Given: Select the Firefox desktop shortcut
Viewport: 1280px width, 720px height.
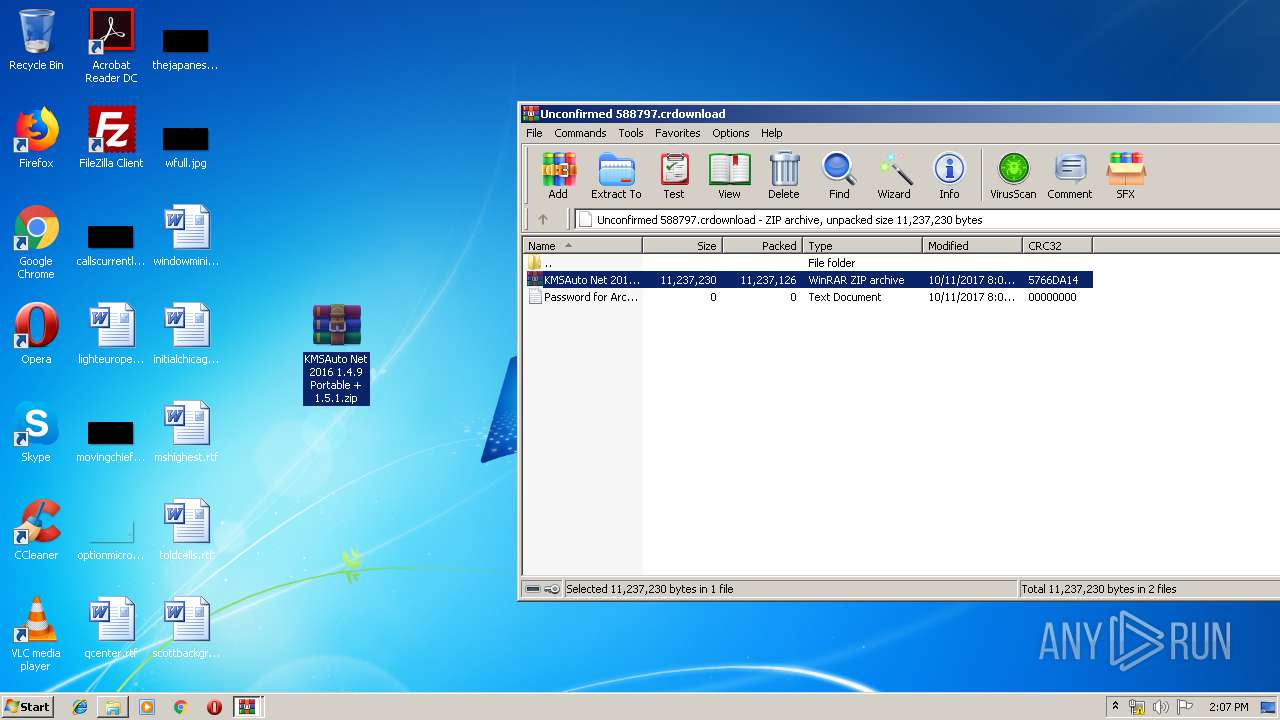Looking at the screenshot, I should click(36, 138).
